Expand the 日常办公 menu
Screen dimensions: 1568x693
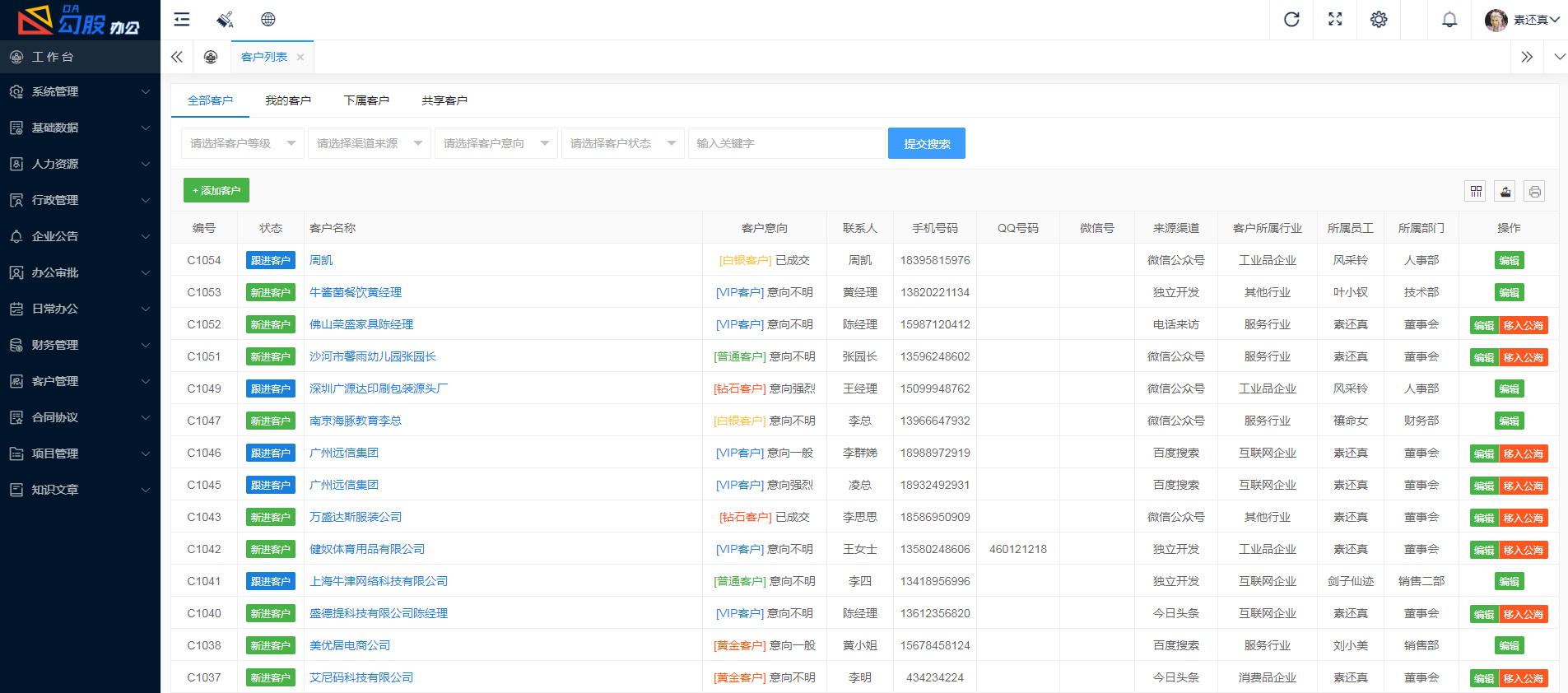pos(80,309)
